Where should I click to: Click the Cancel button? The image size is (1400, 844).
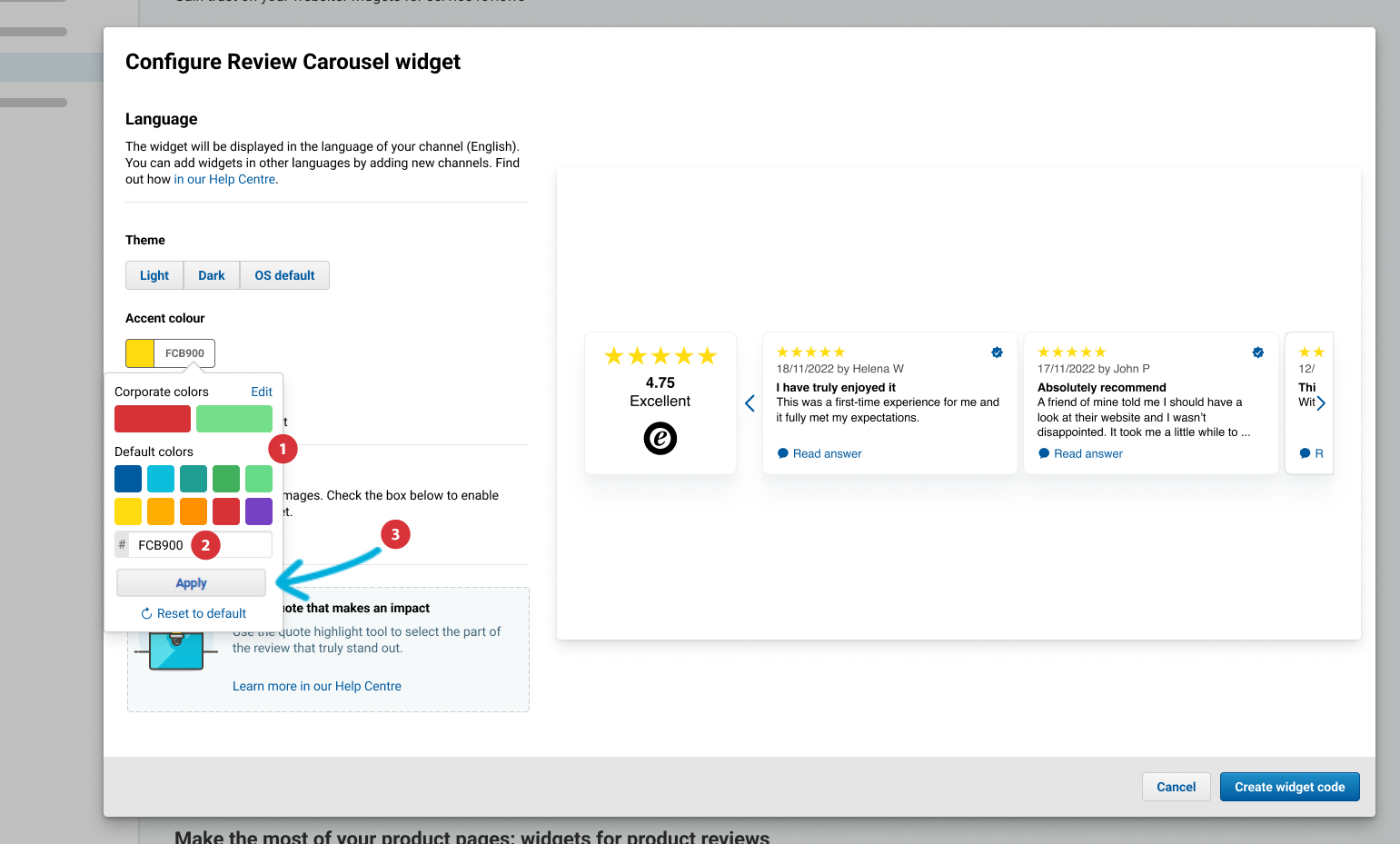point(1176,787)
